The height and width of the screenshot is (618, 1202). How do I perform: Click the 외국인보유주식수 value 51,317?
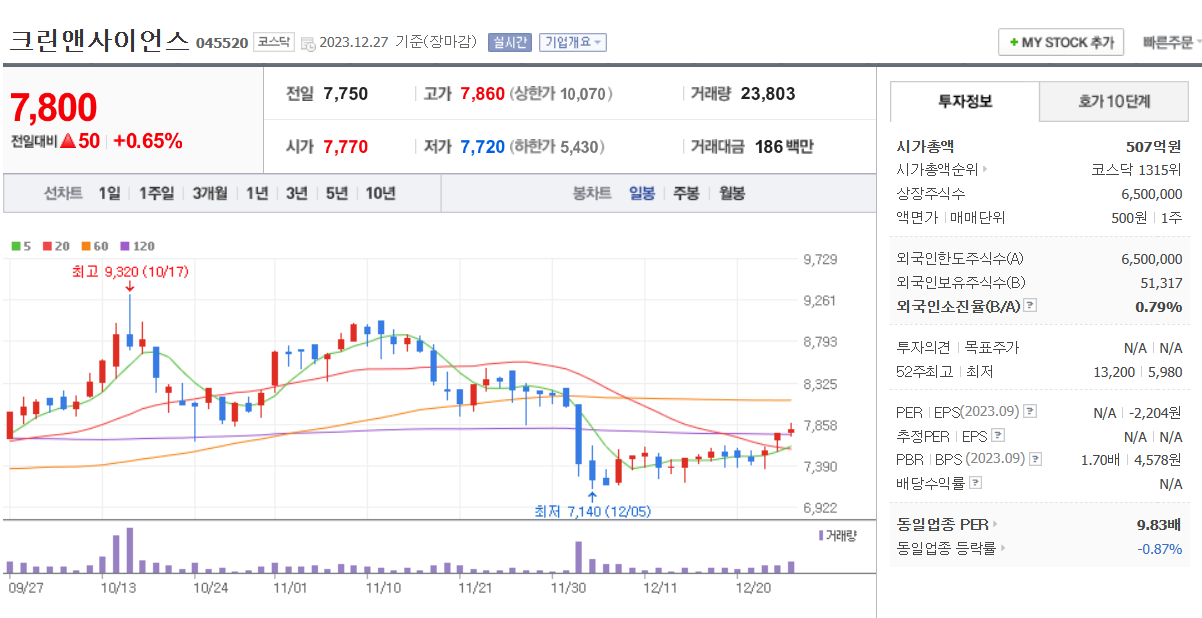point(1160,283)
